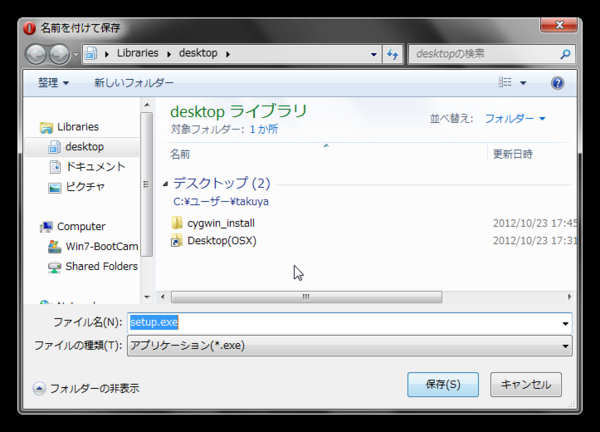The image size is (600, 432).
Task: Collapse the デスクトップ (2) group
Action: [165, 184]
